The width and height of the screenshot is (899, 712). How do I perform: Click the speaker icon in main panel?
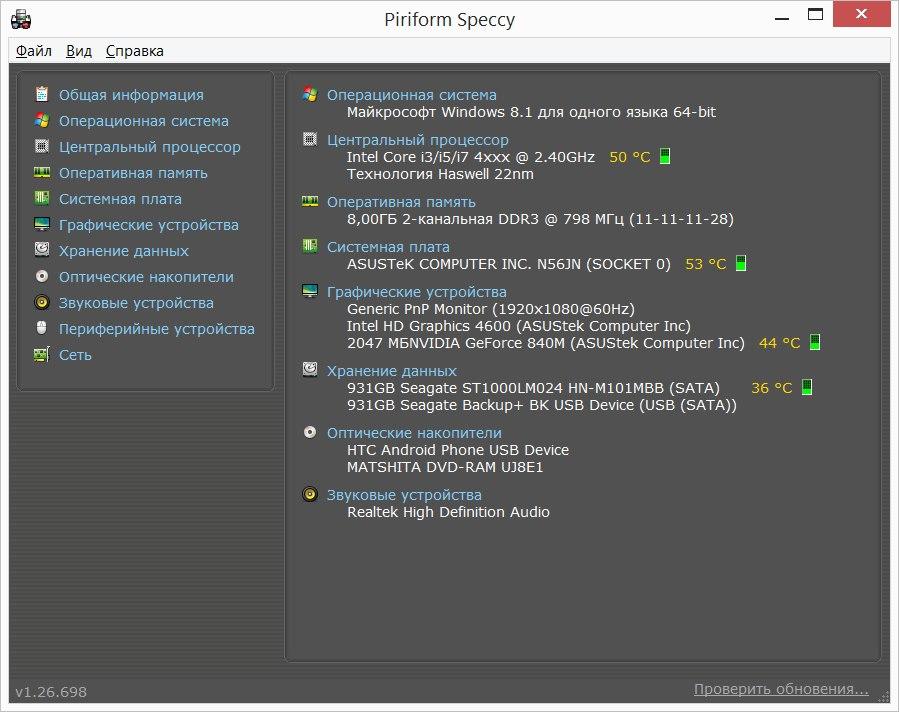310,494
